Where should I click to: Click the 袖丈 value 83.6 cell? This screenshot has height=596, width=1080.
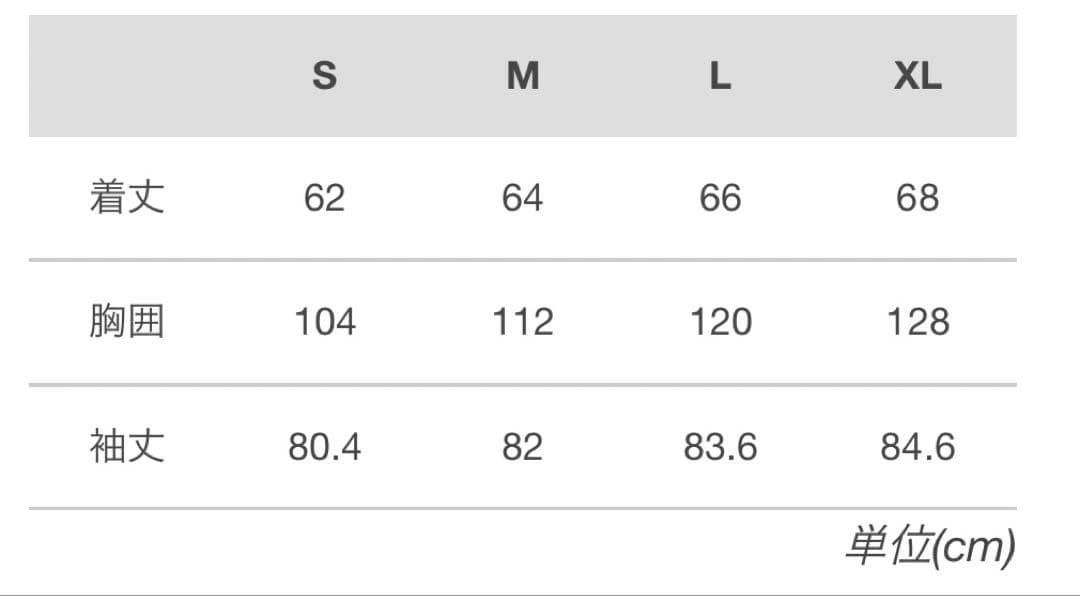coord(720,447)
